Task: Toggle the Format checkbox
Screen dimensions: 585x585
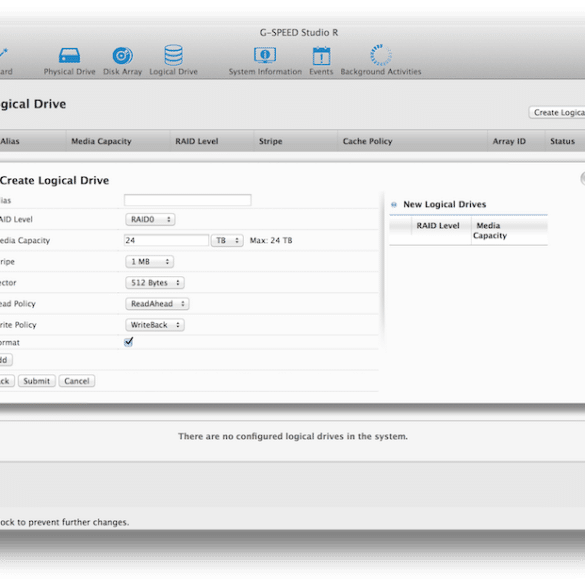Action: coord(129,342)
